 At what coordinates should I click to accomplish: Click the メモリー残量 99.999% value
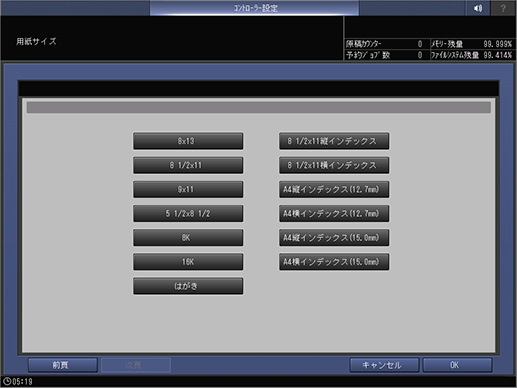tap(497, 44)
